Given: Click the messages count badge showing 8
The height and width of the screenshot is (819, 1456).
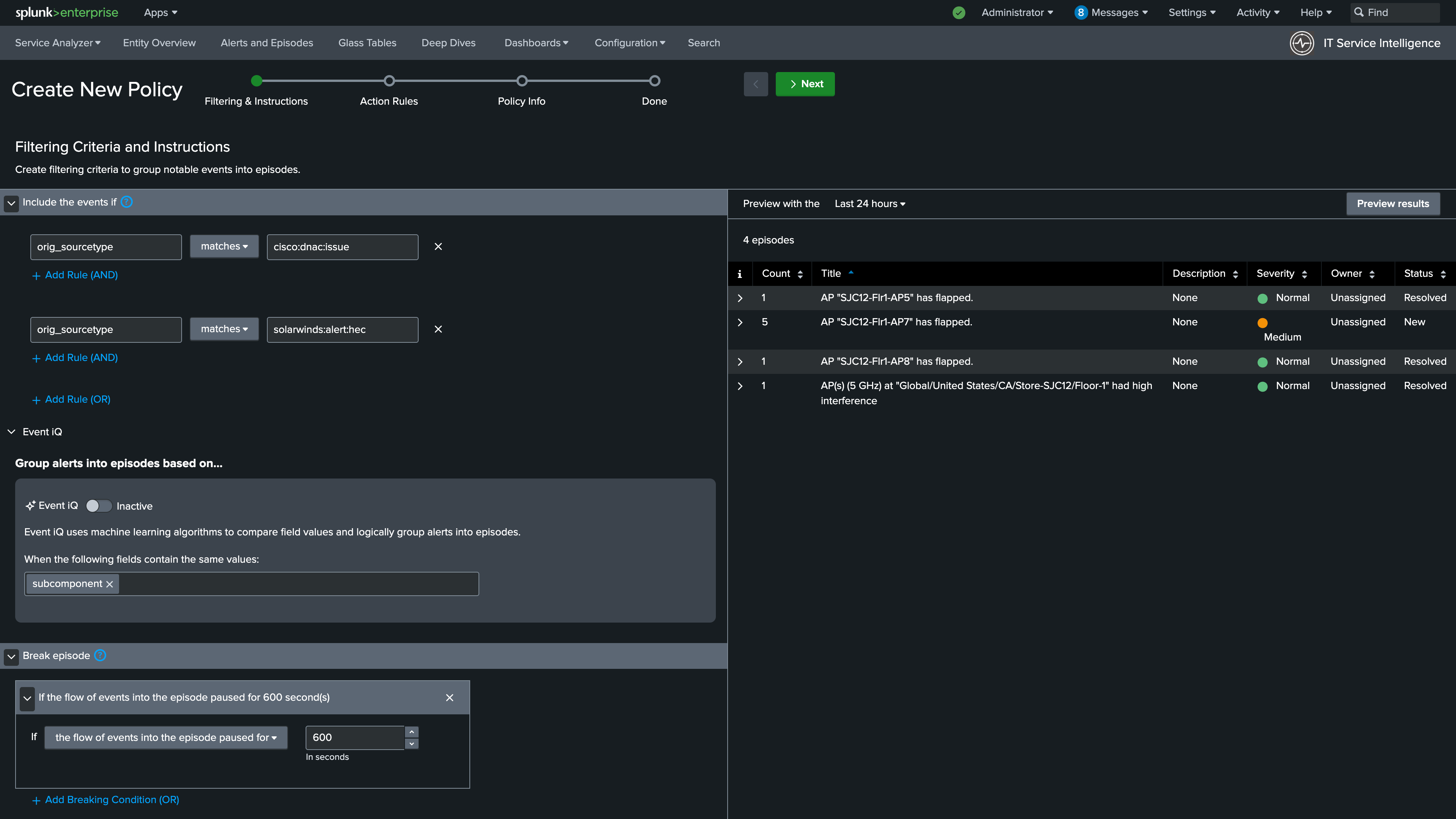Looking at the screenshot, I should [1081, 13].
